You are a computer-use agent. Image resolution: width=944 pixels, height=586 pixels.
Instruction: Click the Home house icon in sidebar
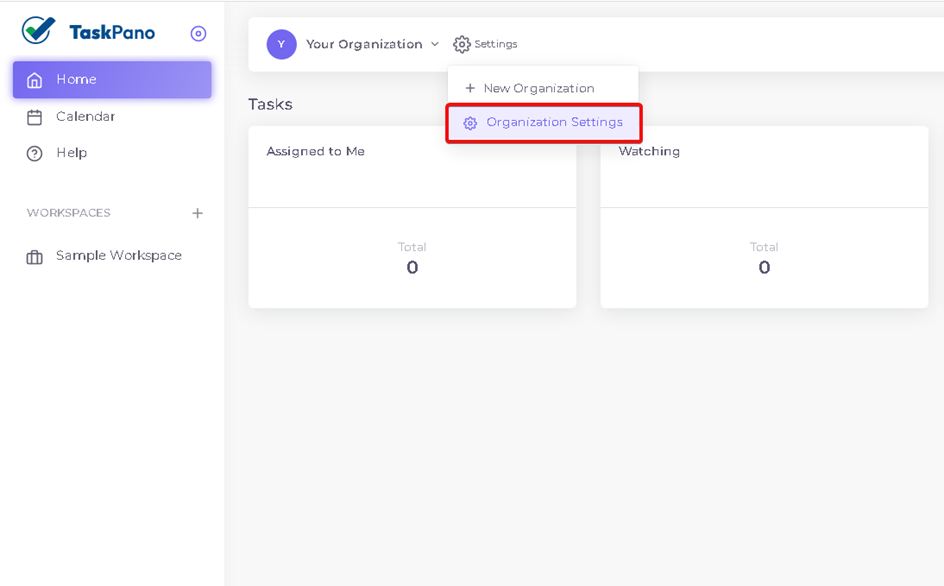pos(34,79)
